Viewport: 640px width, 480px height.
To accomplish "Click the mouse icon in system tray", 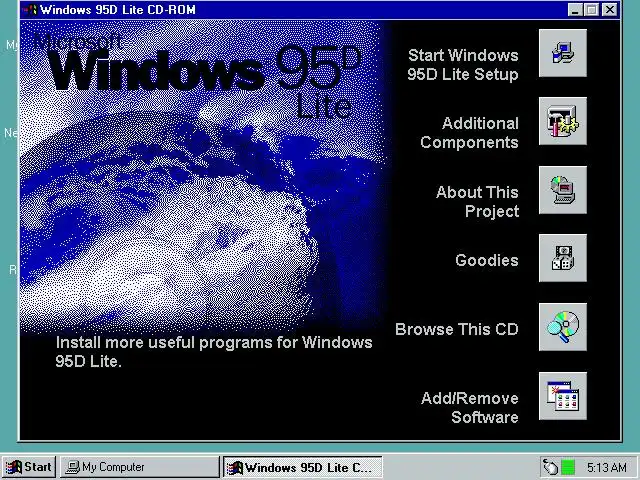I will tap(550, 467).
